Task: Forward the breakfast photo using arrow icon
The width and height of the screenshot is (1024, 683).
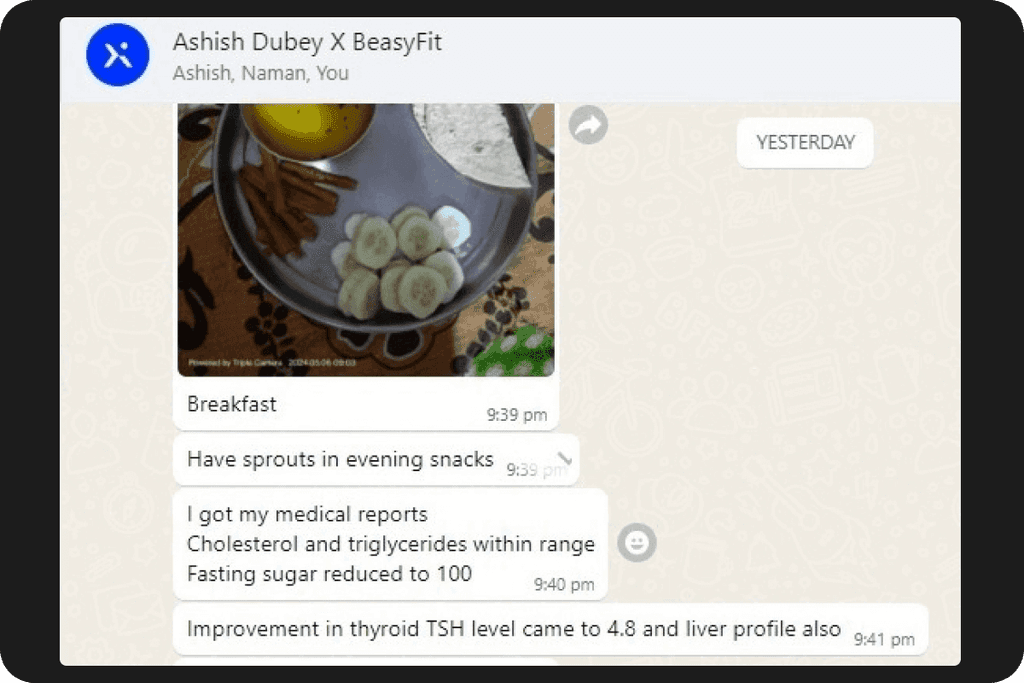Action: click(x=588, y=125)
